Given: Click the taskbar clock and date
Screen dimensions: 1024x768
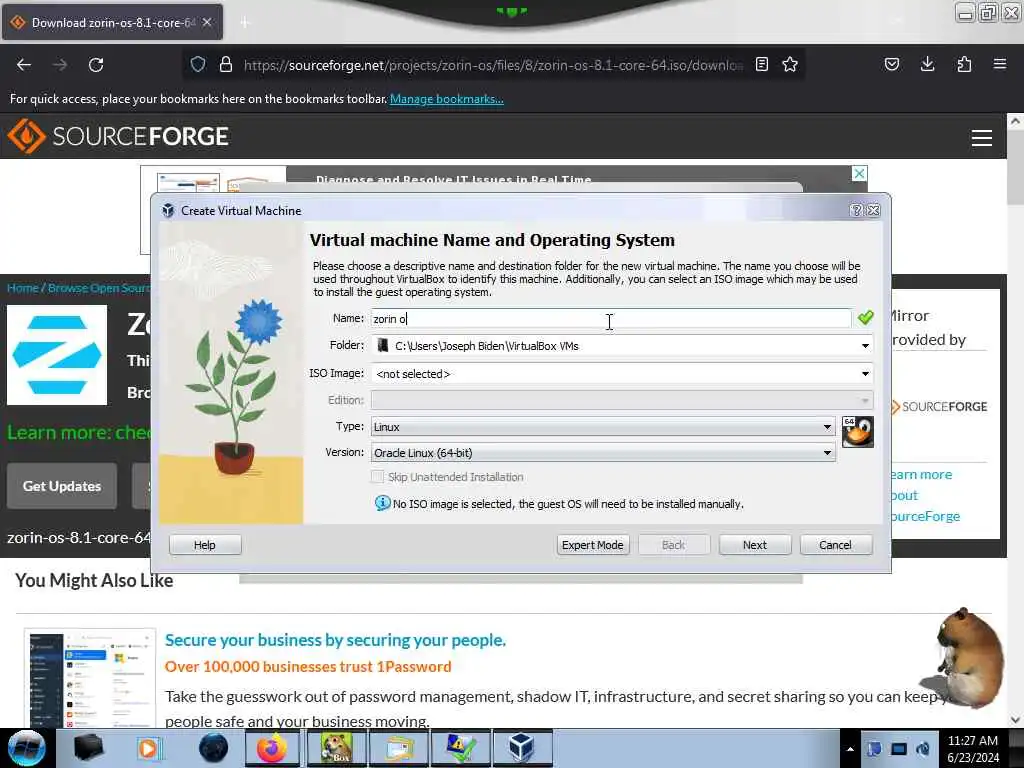Looking at the screenshot, I should [973, 749].
